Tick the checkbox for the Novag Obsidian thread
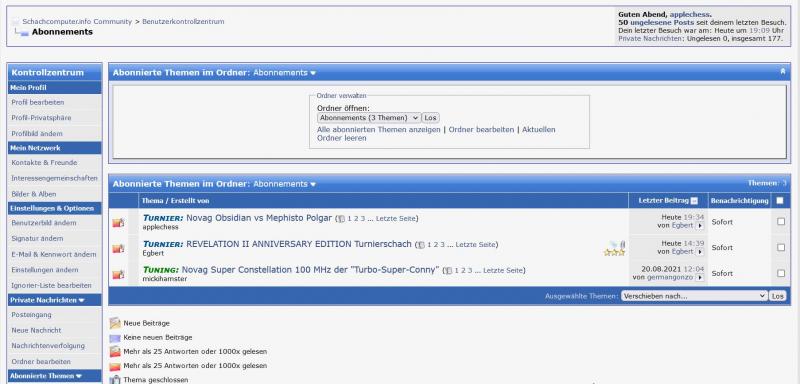800x384 pixels. (x=781, y=222)
